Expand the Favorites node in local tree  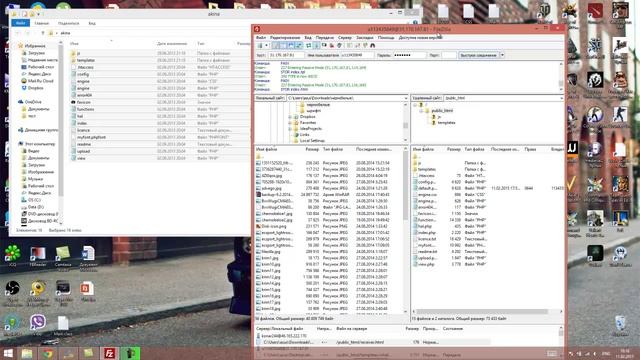[290, 122]
